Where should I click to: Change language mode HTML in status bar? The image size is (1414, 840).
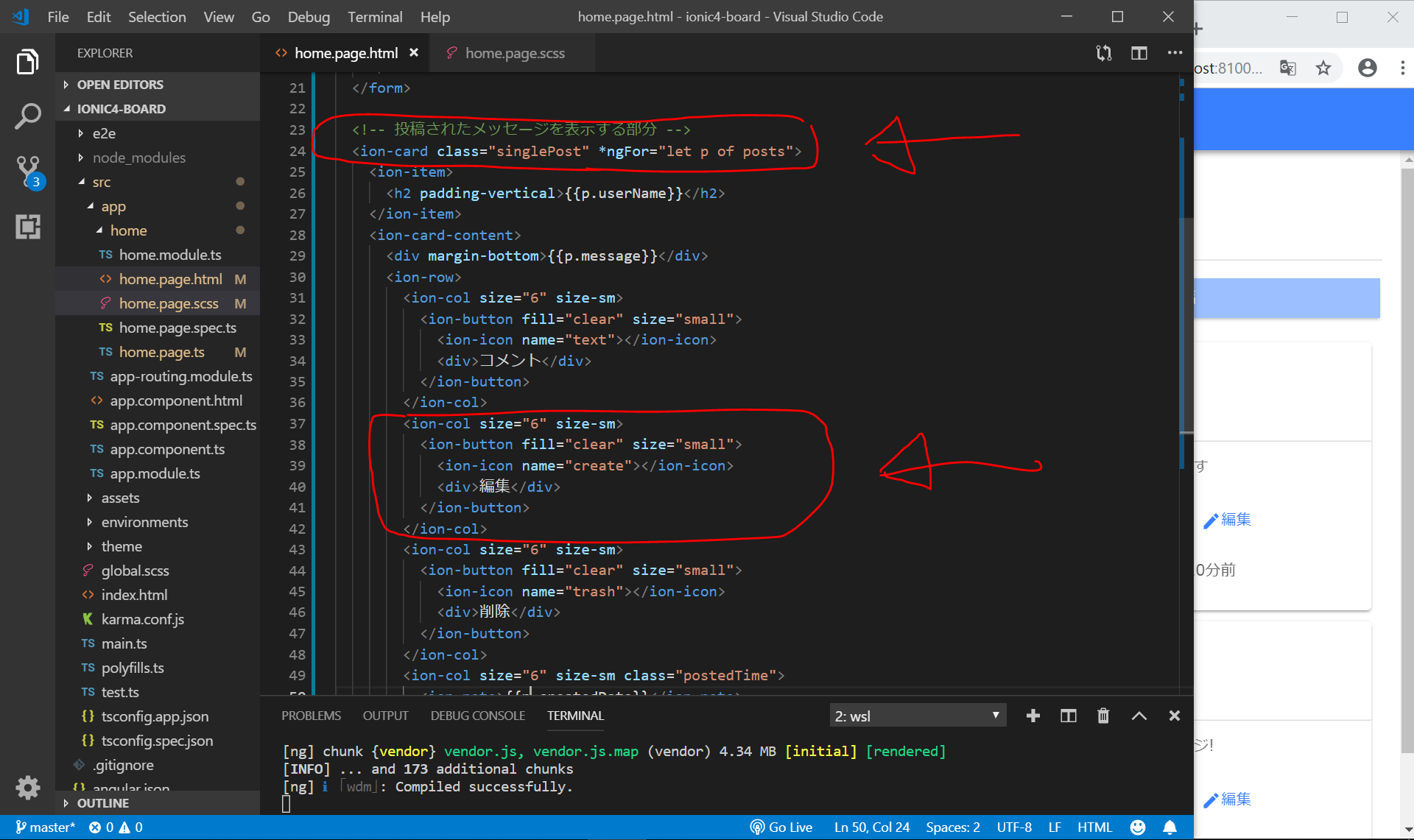(1094, 827)
